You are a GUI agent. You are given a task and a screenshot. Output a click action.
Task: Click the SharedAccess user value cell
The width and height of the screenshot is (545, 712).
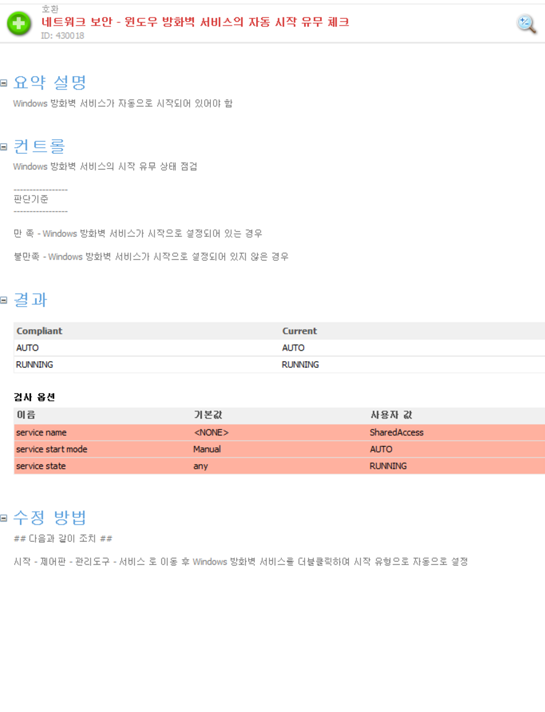click(x=396, y=432)
